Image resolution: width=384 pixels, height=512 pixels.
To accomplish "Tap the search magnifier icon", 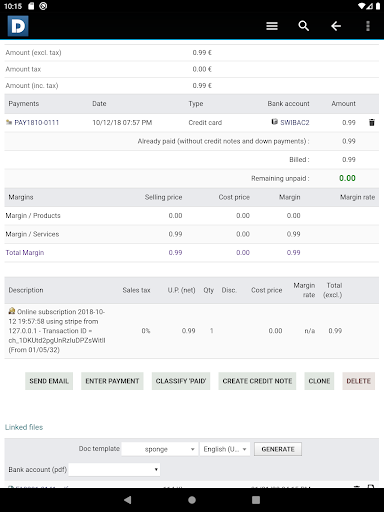I will pyautogui.click(x=303, y=26).
